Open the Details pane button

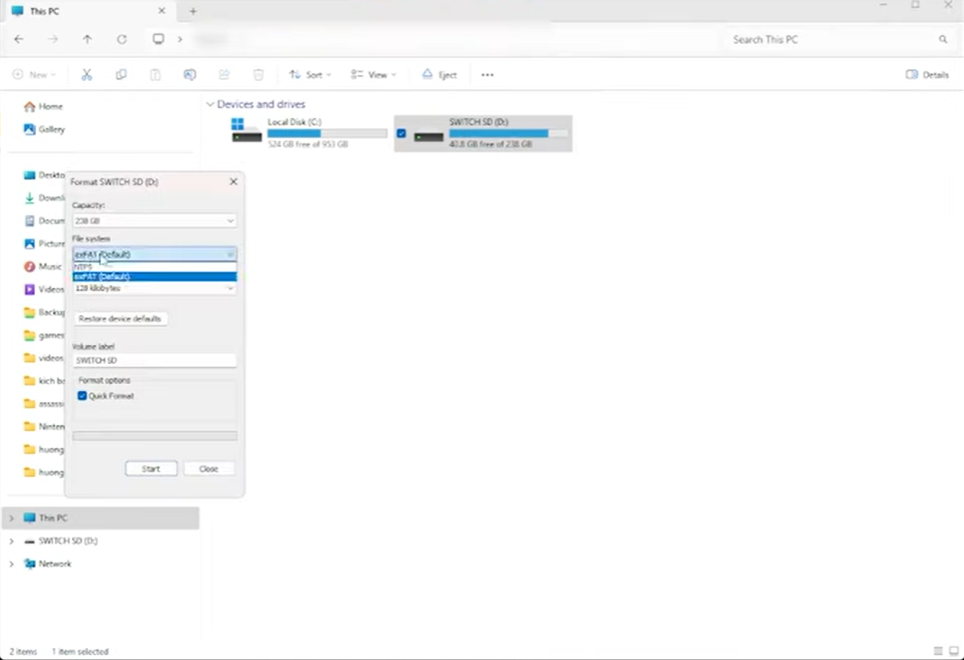pyautogui.click(x=927, y=75)
